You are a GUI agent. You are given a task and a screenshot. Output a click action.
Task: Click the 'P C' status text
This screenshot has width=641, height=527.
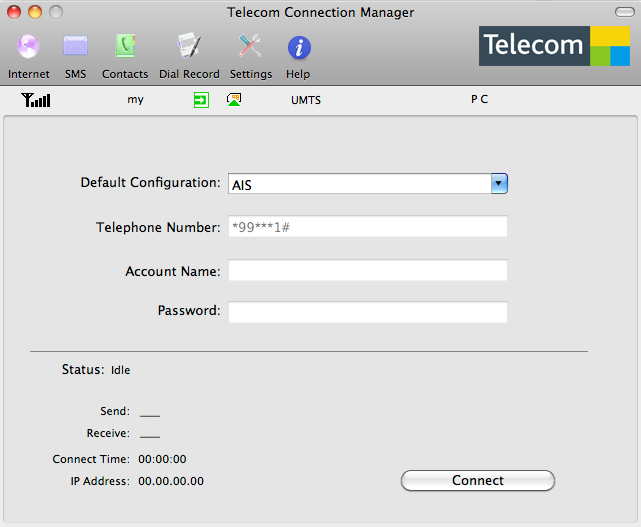(x=479, y=99)
